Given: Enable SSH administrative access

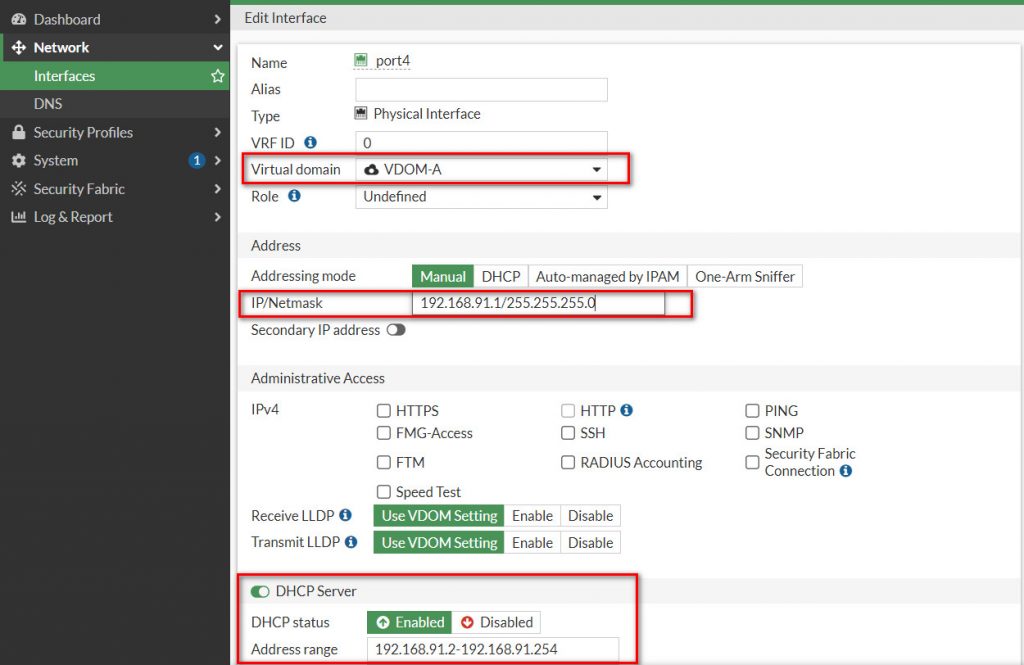Looking at the screenshot, I should 568,433.
